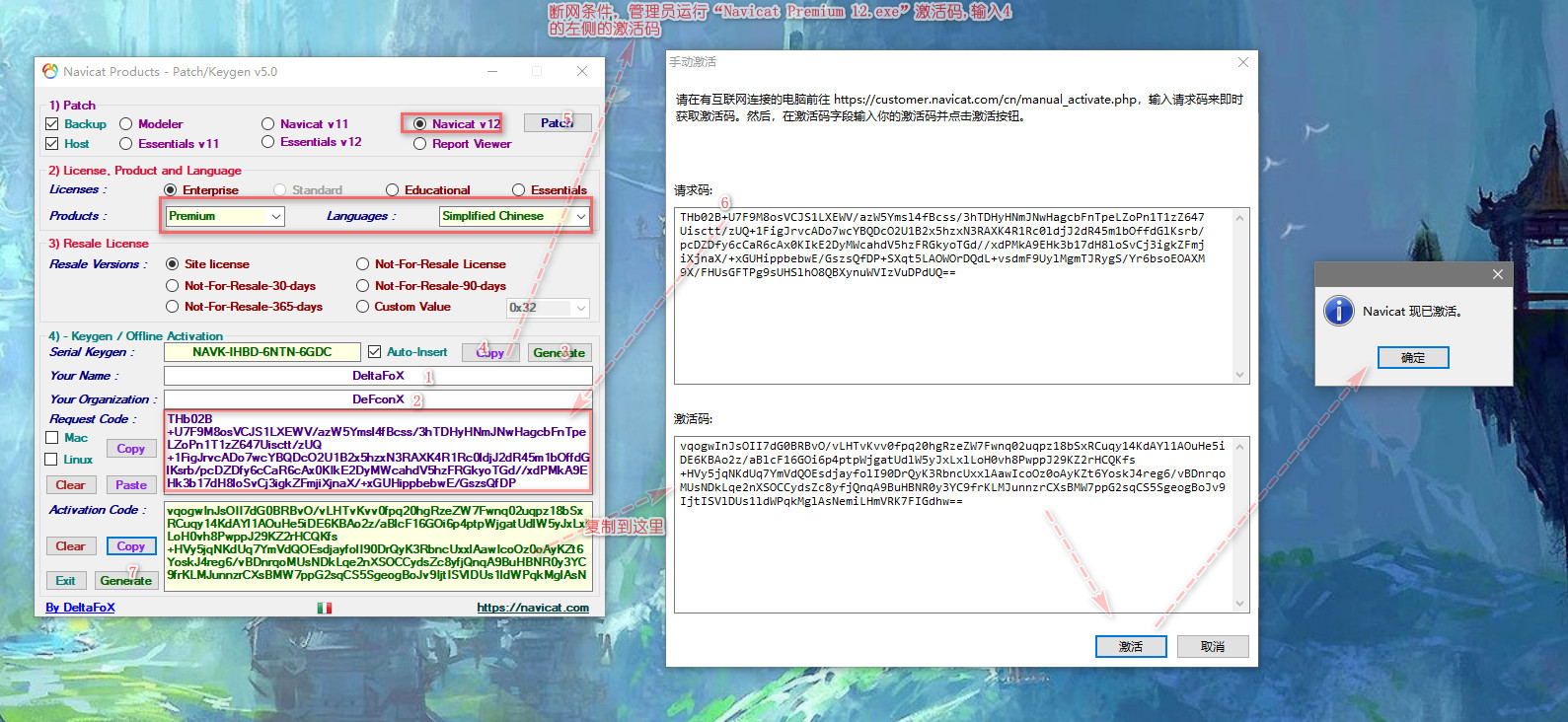Open the Products dropdown showing Premium

[x=225, y=216]
